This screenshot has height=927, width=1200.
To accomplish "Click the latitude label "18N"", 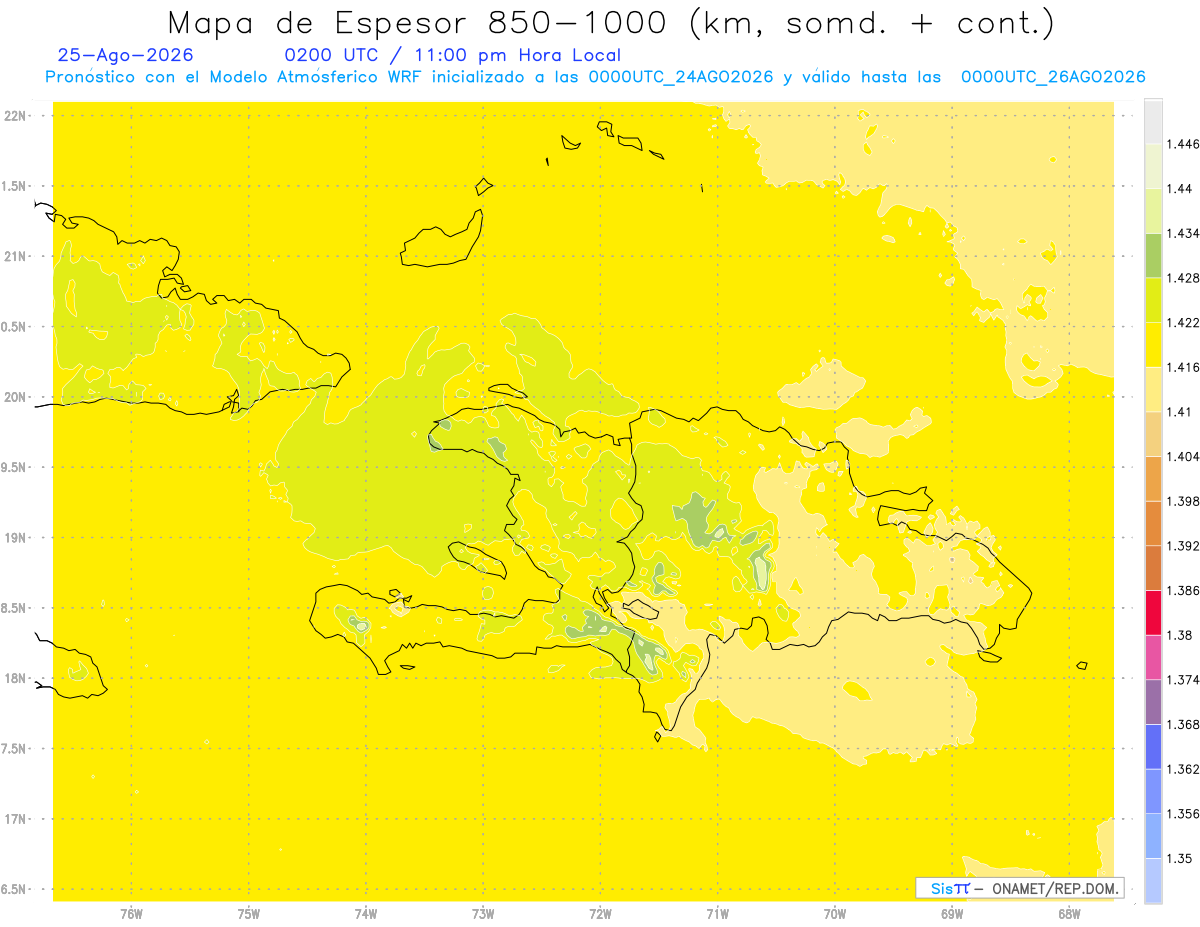I will coord(16,679).
